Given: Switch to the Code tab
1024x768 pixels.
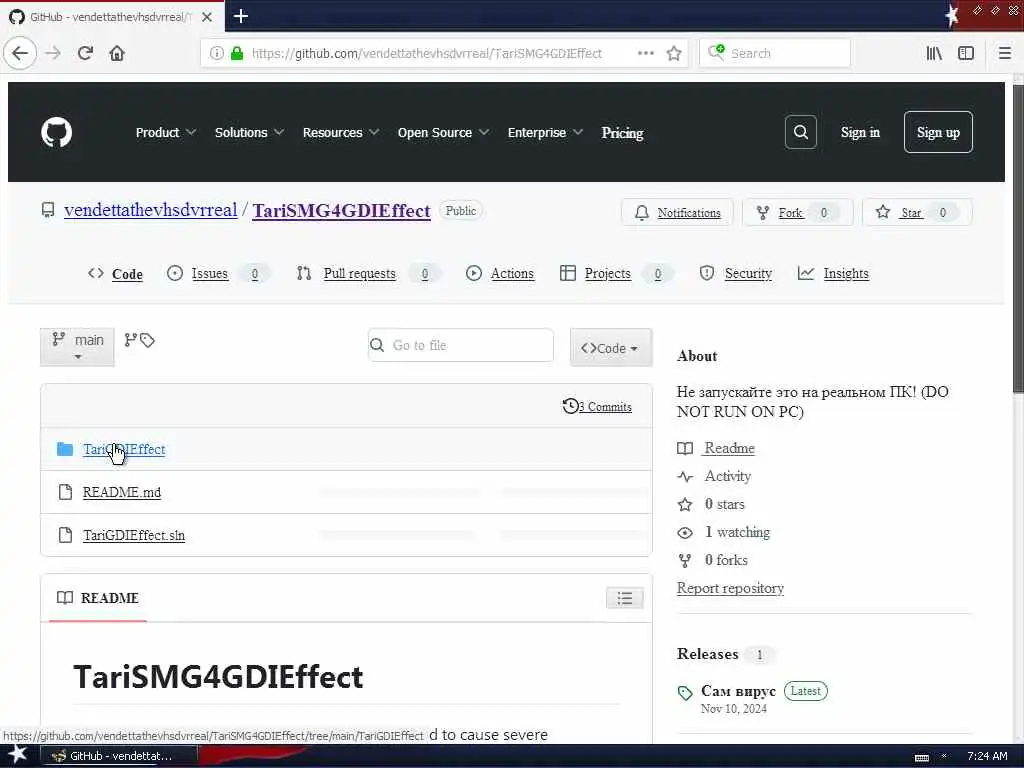Looking at the screenshot, I should [116, 274].
